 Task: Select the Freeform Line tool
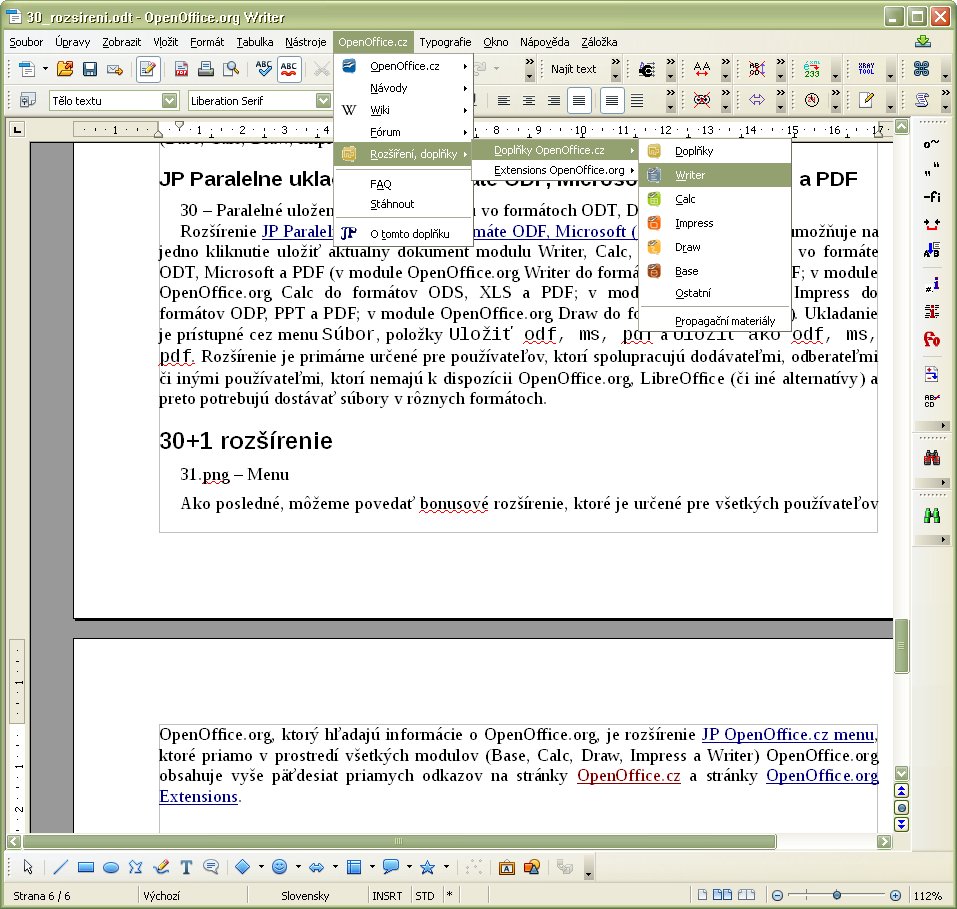[x=161, y=867]
